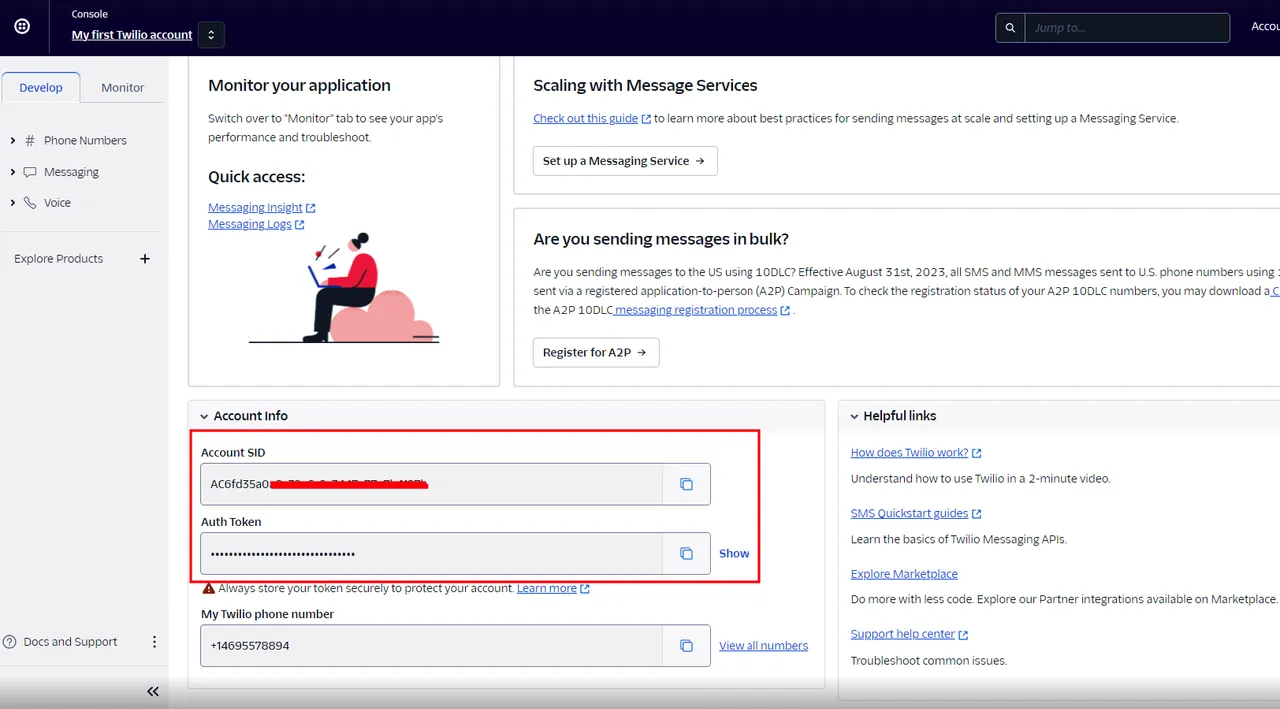
Task: Click the search magnifier icon
Action: pyautogui.click(x=1010, y=28)
